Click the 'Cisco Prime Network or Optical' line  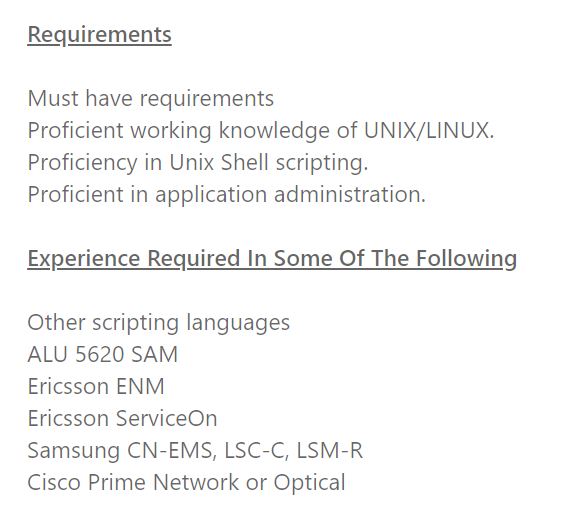187,483
